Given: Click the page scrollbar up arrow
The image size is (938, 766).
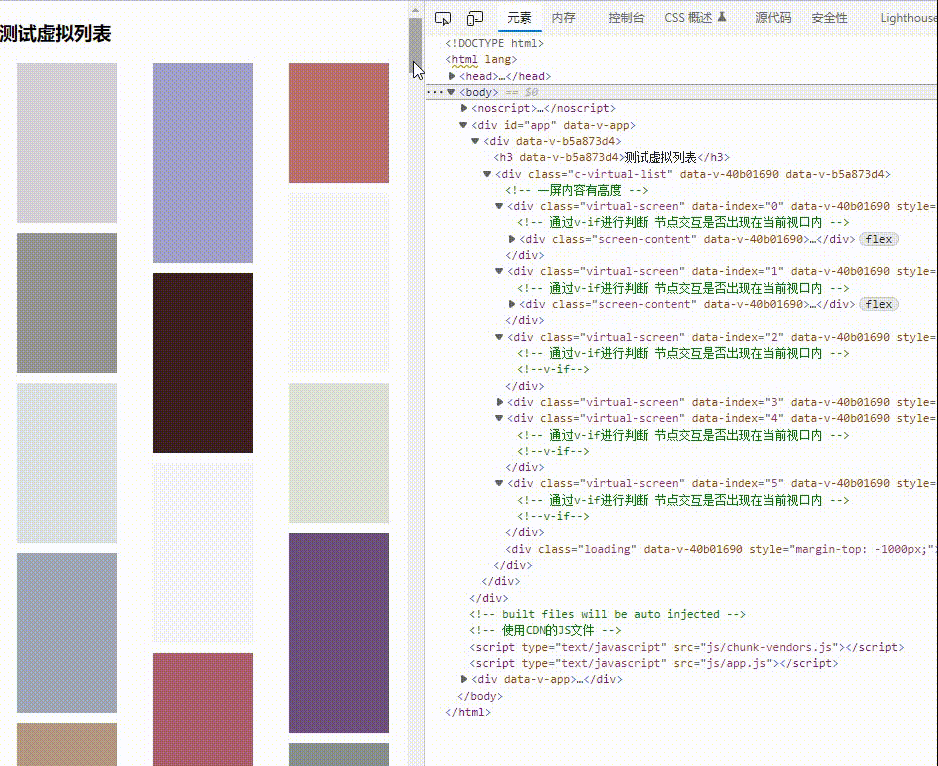Looking at the screenshot, I should tap(415, 11).
